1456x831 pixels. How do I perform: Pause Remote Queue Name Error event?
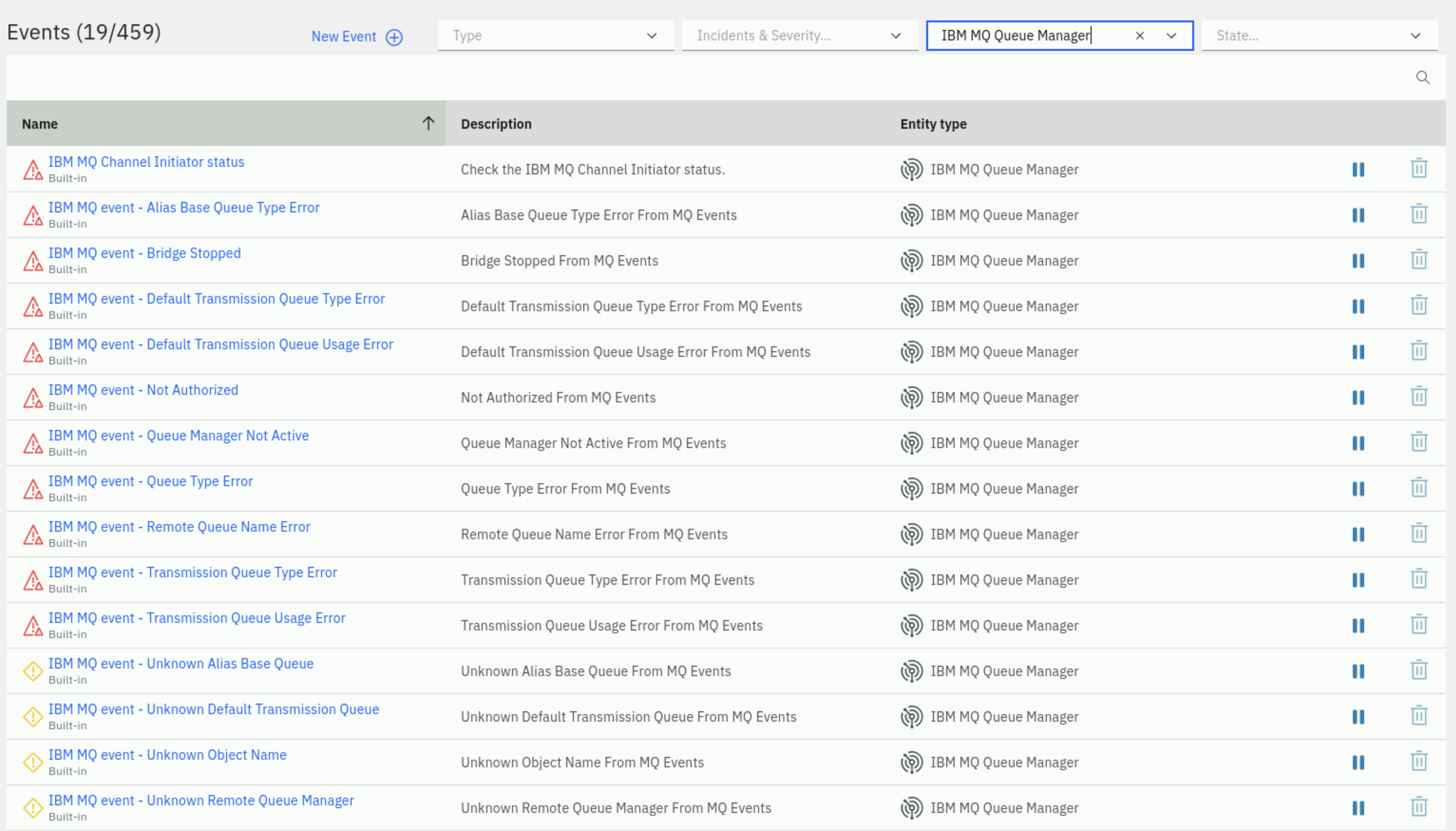[x=1358, y=535]
